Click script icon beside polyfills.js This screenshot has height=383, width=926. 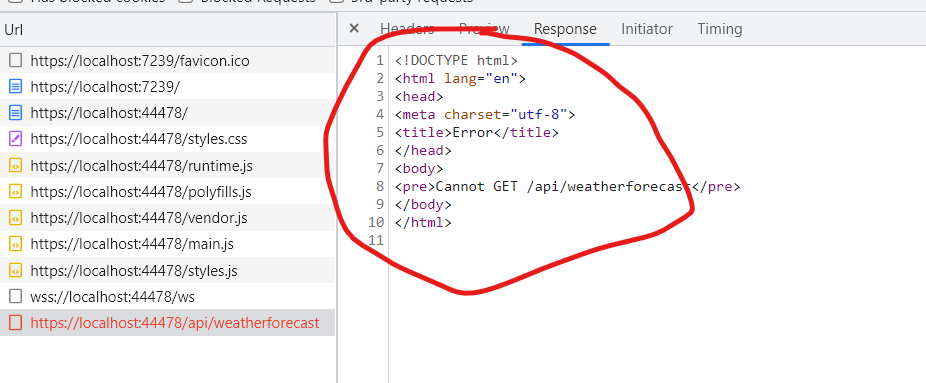(16, 191)
